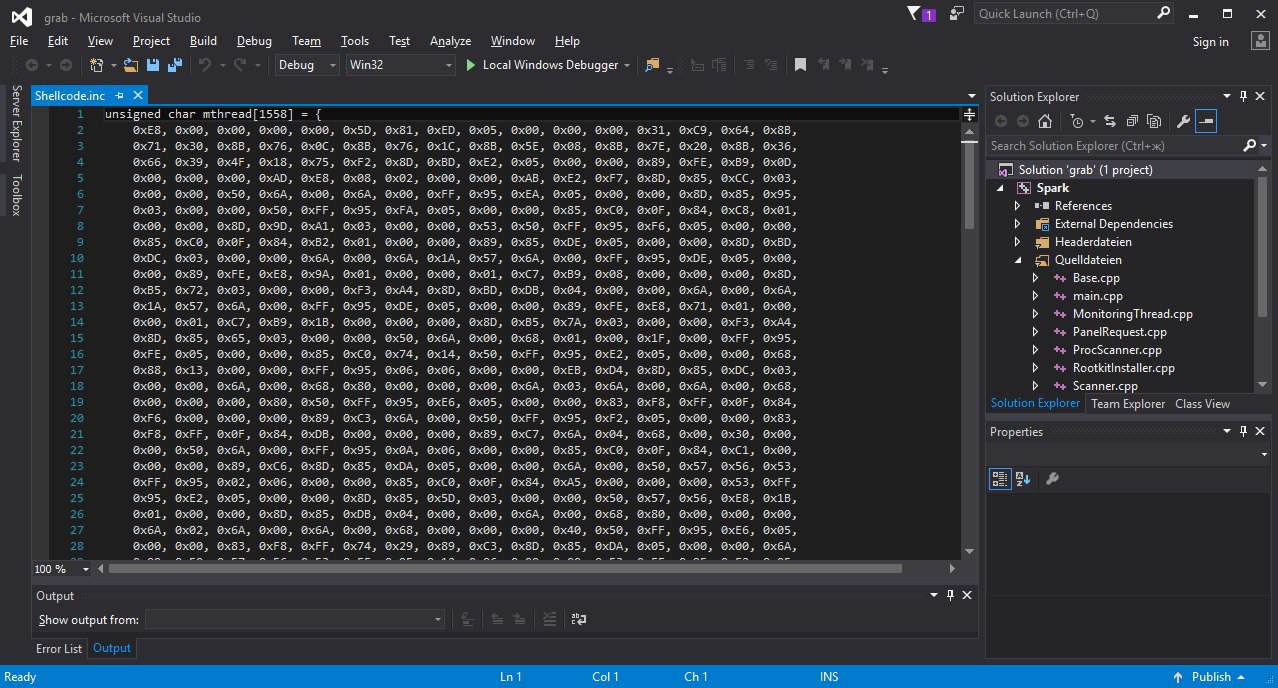Click the editor horizontal scrollbar

coord(505,568)
